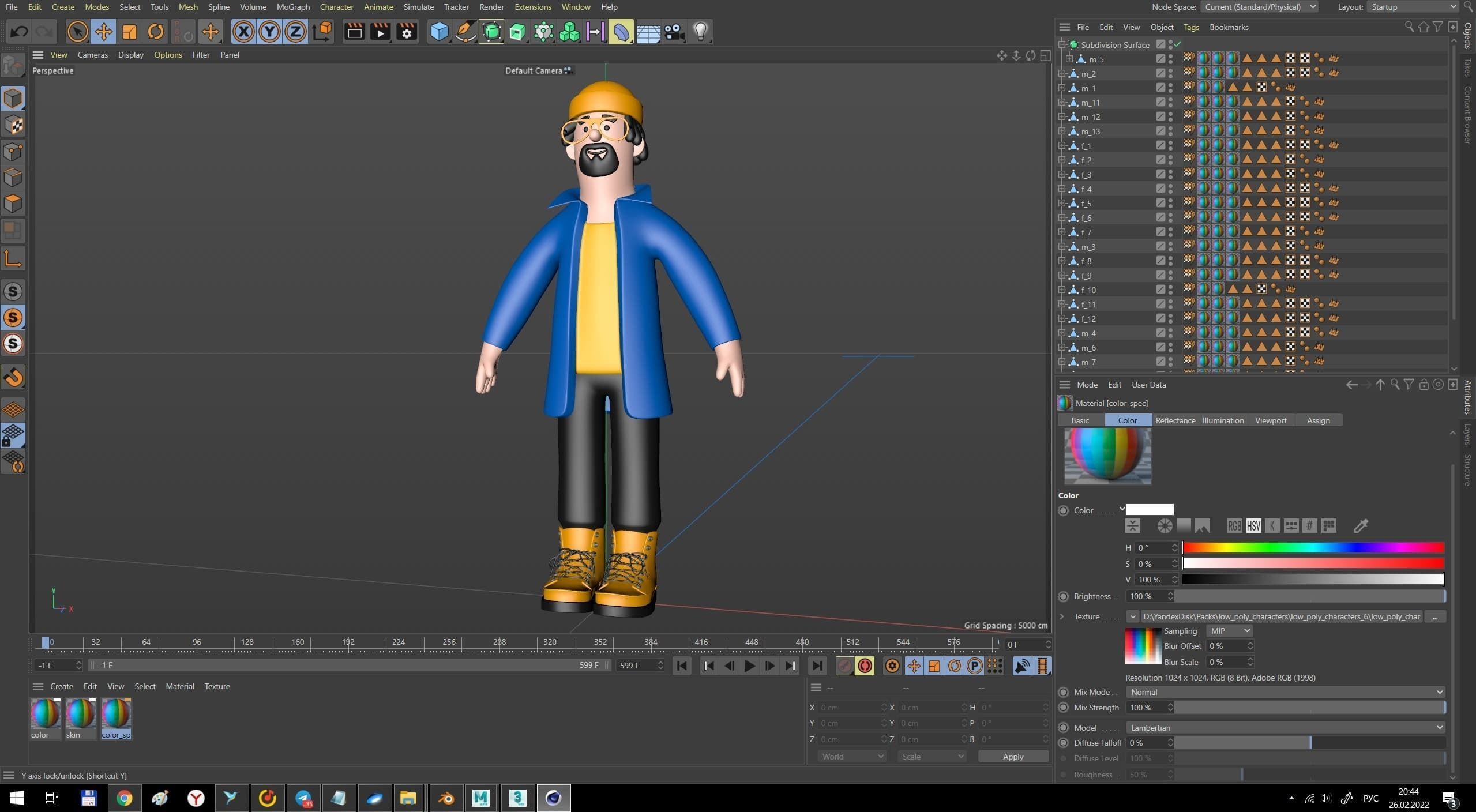Open the MoGraph menu

point(293,7)
